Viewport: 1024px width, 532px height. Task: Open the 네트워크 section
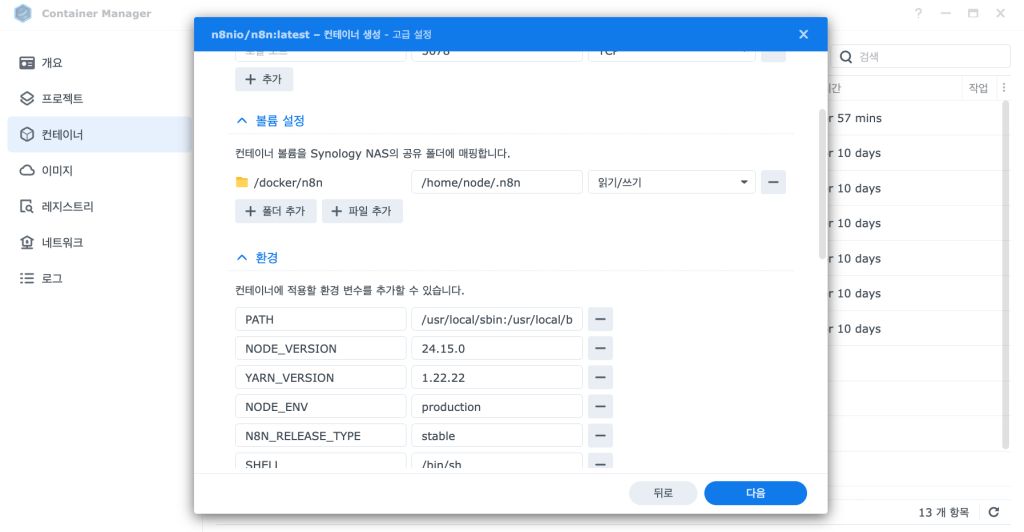[99, 242]
